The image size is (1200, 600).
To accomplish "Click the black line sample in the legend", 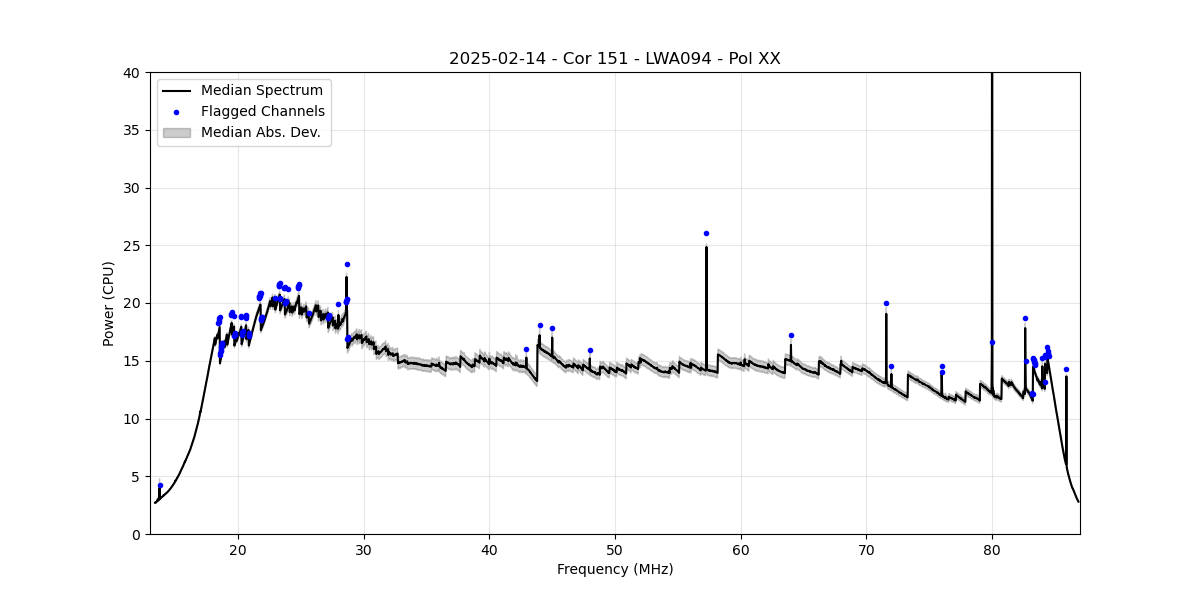I will click(176, 91).
